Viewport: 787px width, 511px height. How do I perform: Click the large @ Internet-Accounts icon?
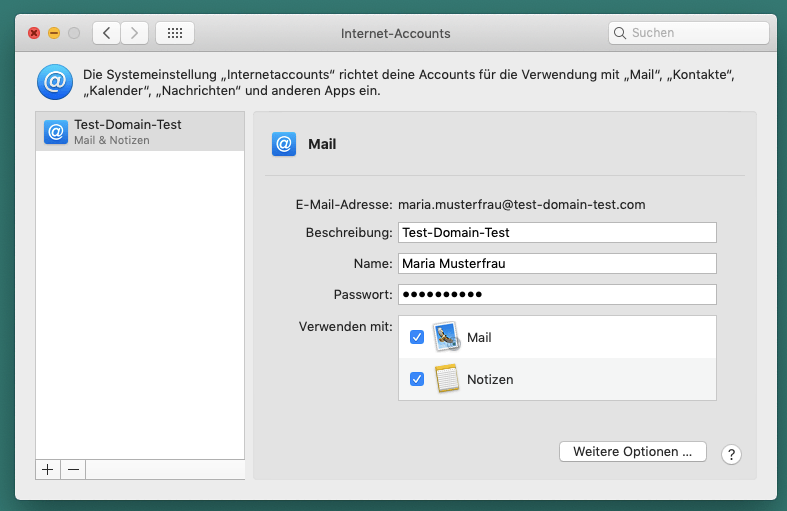coord(54,82)
